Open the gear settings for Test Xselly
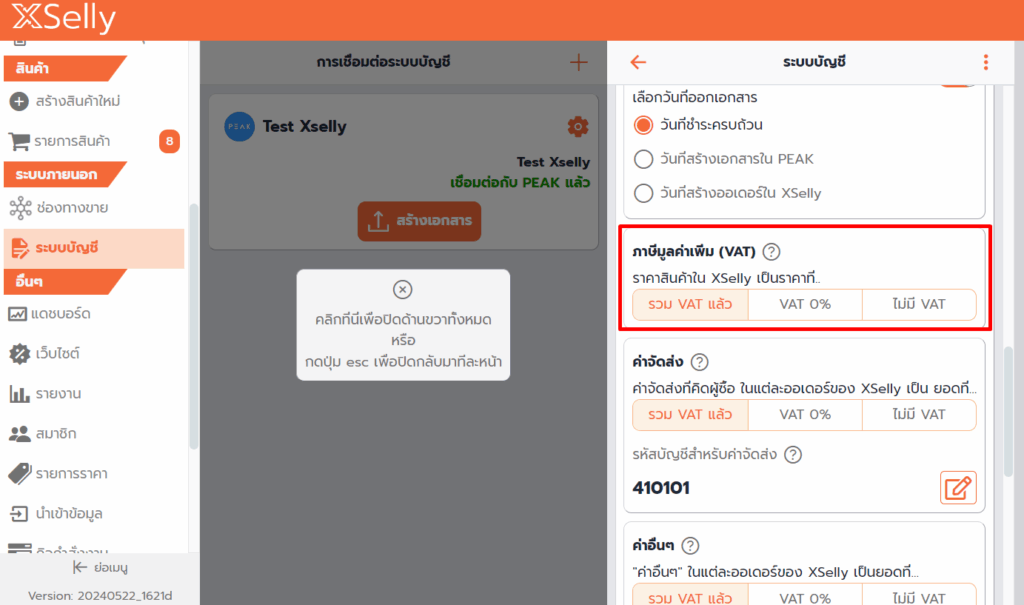Image resolution: width=1024 pixels, height=605 pixels. pyautogui.click(x=578, y=127)
